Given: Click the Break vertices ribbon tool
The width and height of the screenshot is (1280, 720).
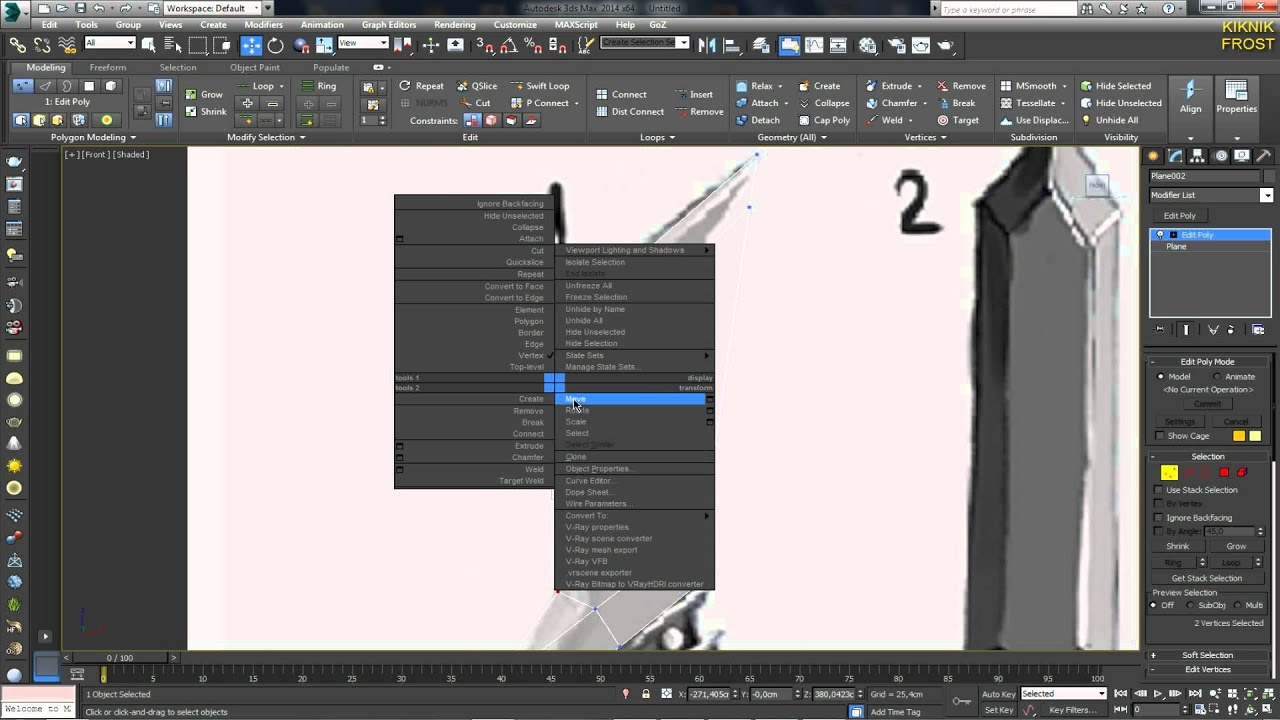Looking at the screenshot, I should (x=955, y=103).
